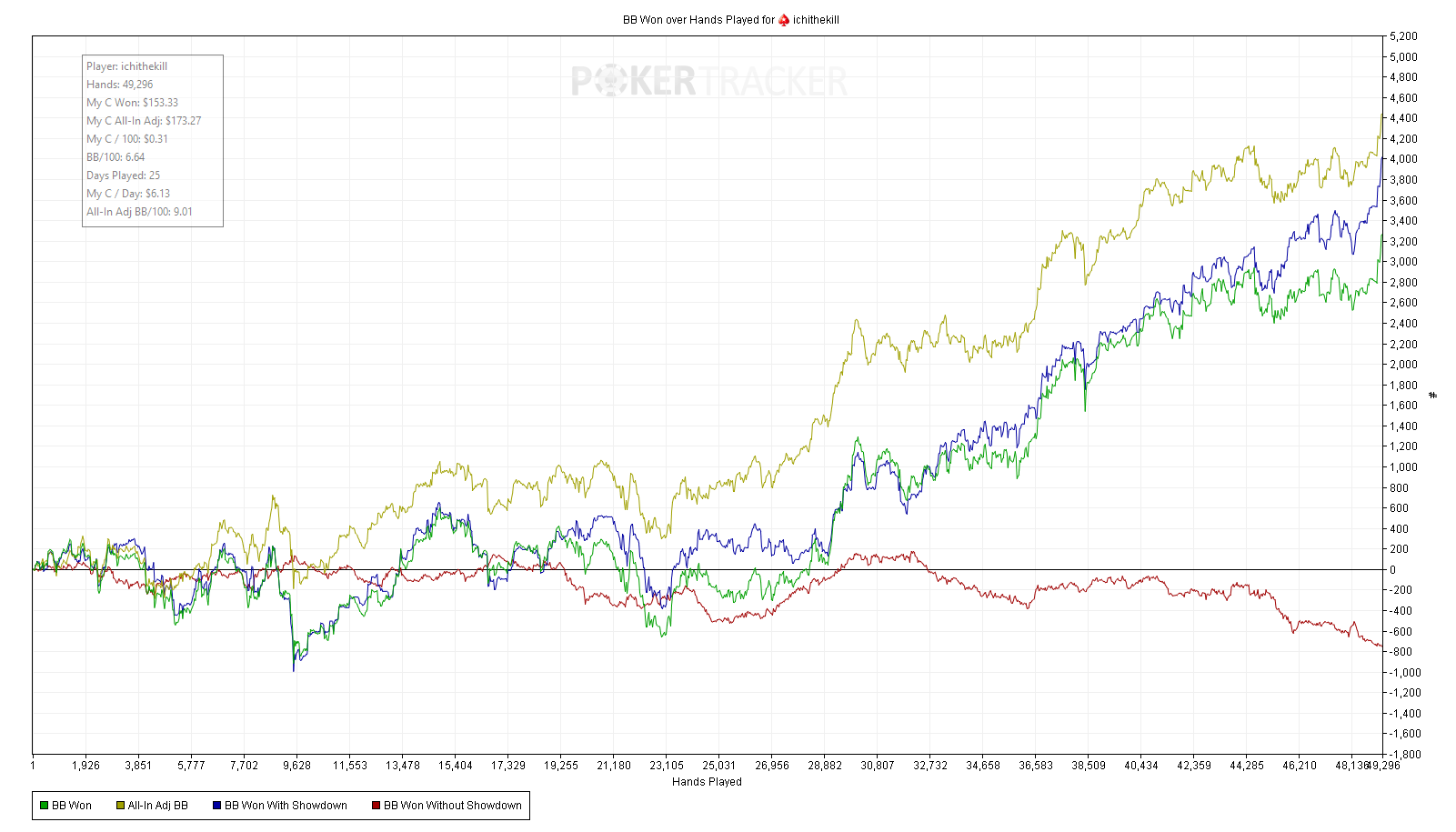Click the x-axis tick label '28,882'
1456x832 pixels.
click(x=825, y=766)
